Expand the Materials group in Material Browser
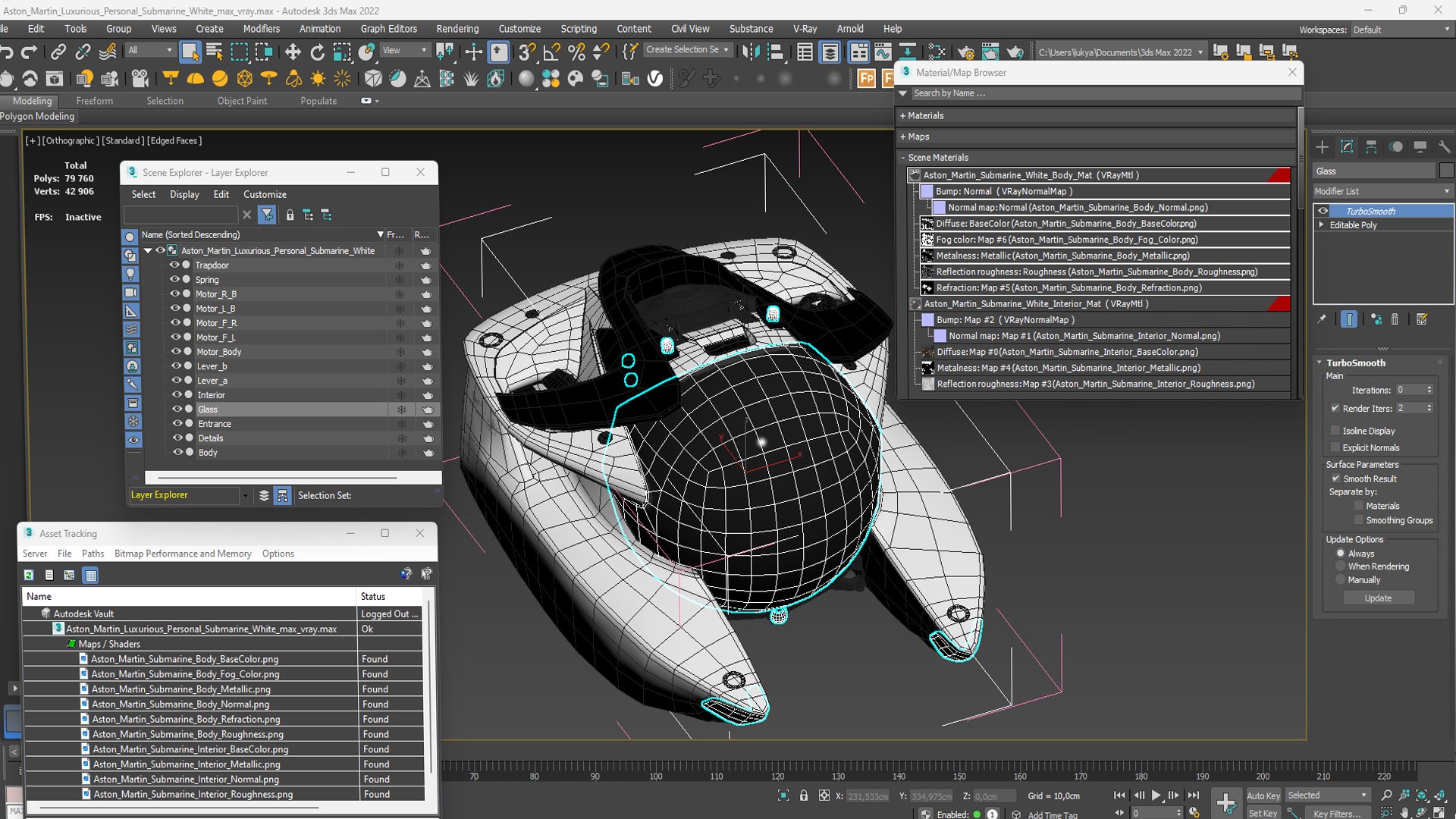The height and width of the screenshot is (819, 1456). tap(903, 116)
